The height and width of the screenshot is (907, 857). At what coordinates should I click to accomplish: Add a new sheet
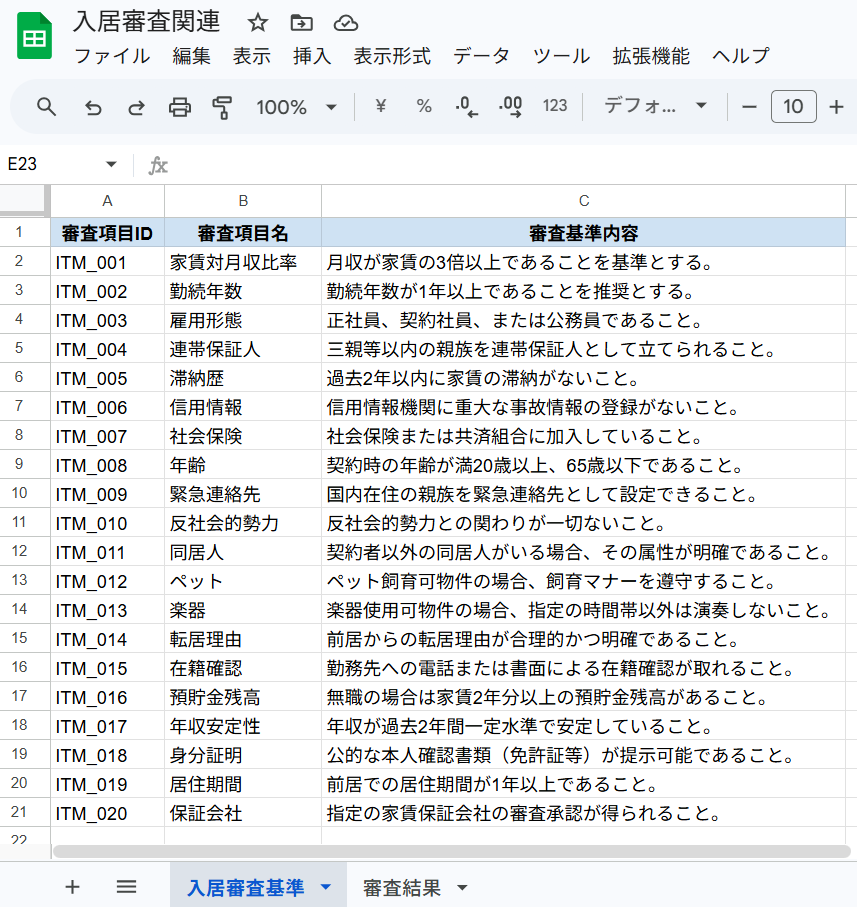[72, 887]
